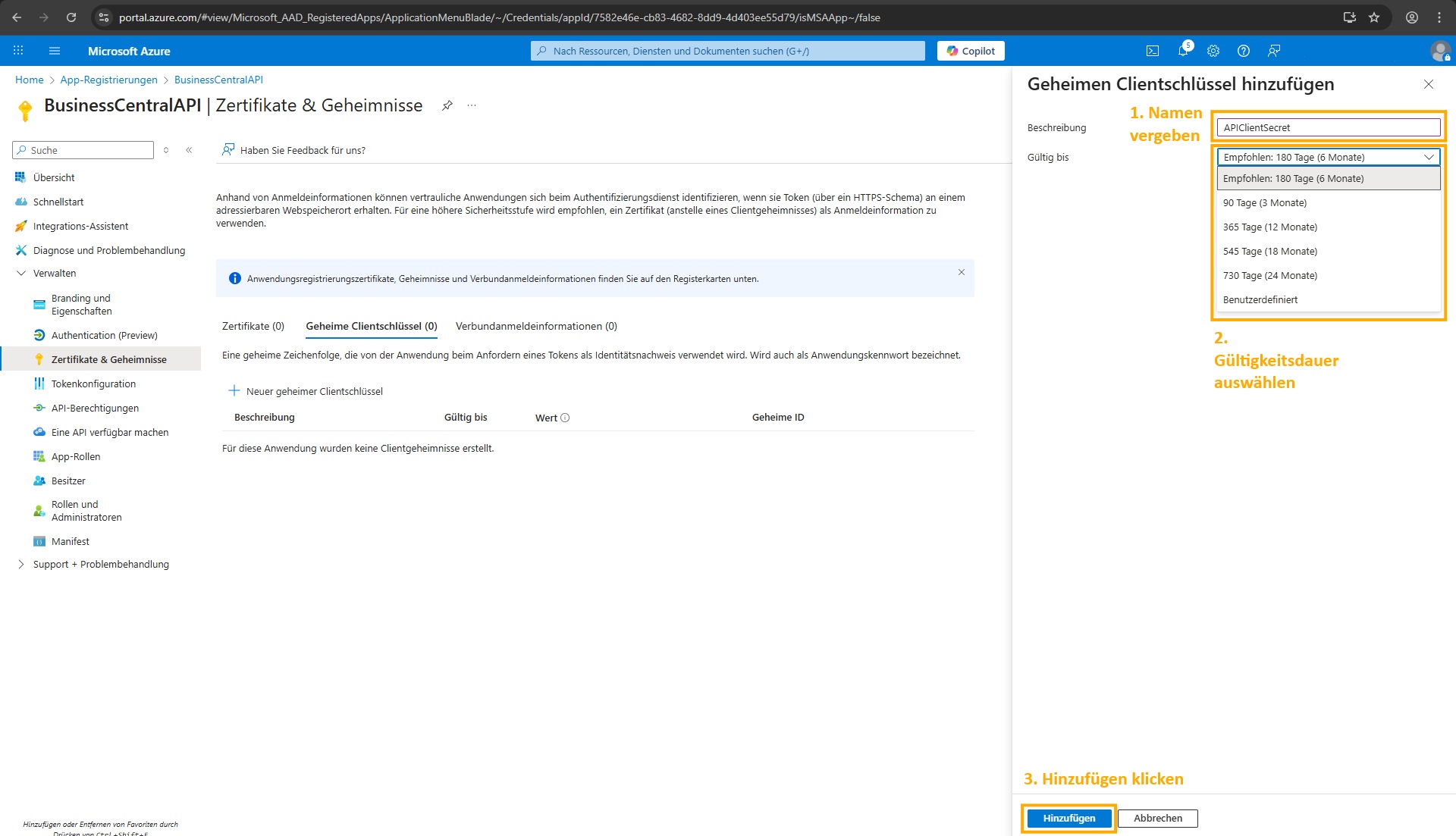Click Microsoft Azure logo text

click(129, 51)
